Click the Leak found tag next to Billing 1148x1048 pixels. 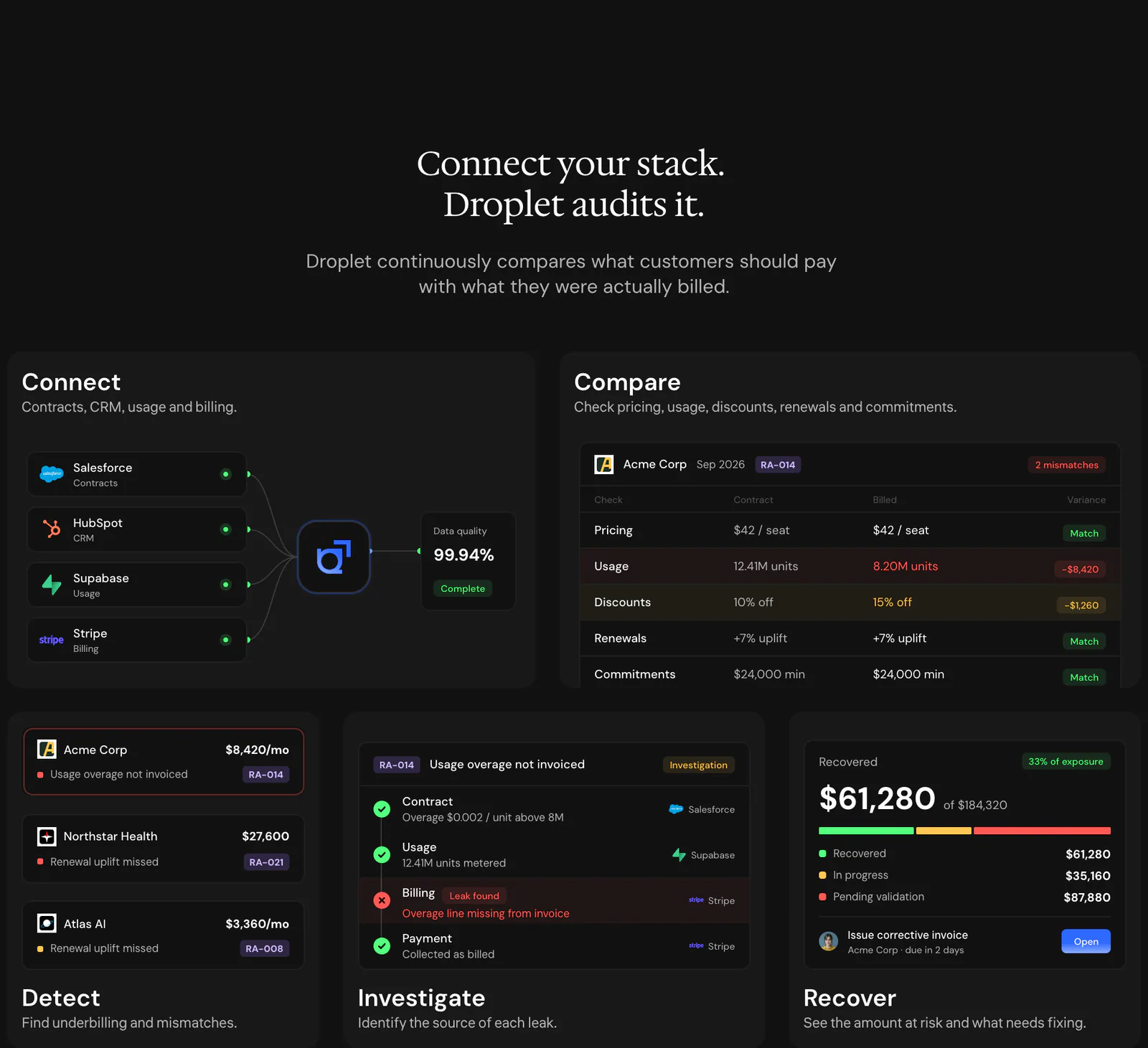[x=474, y=895]
